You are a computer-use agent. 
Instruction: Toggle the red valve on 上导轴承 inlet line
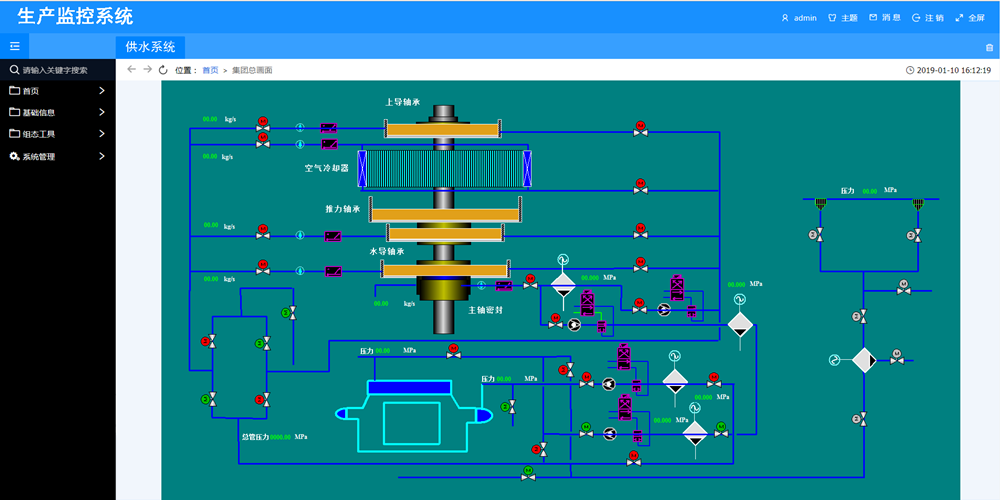pos(263,125)
